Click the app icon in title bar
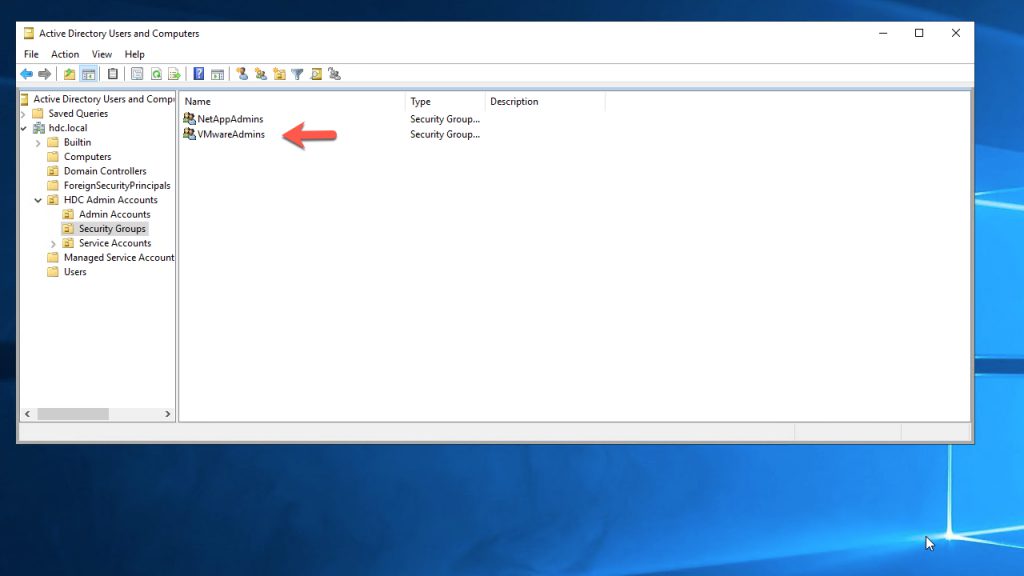The width and height of the screenshot is (1024, 576). click(x=29, y=33)
